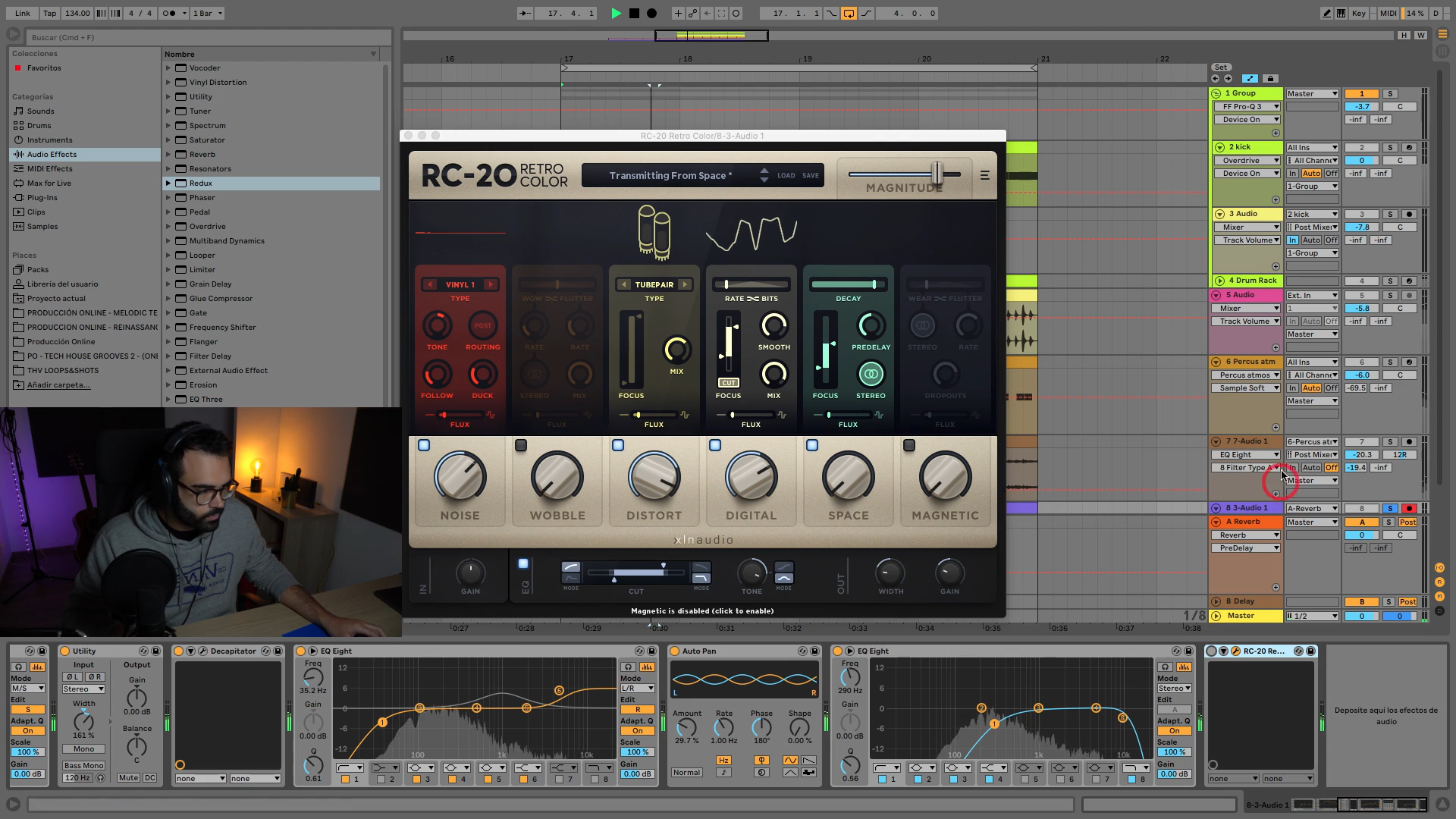
Task: Solo the 8 3-Audio 1 track
Action: pos(1390,508)
